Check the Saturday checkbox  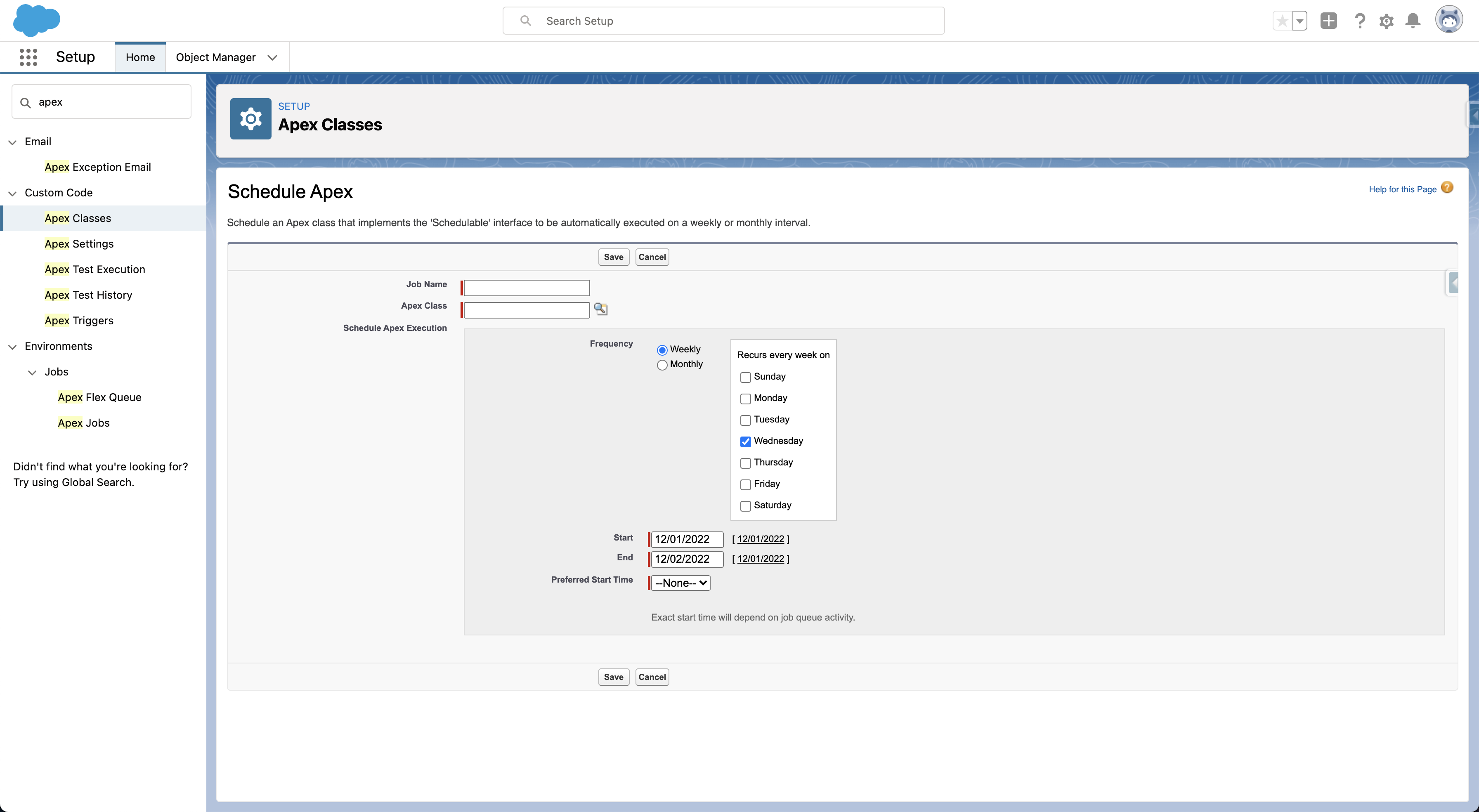point(745,506)
